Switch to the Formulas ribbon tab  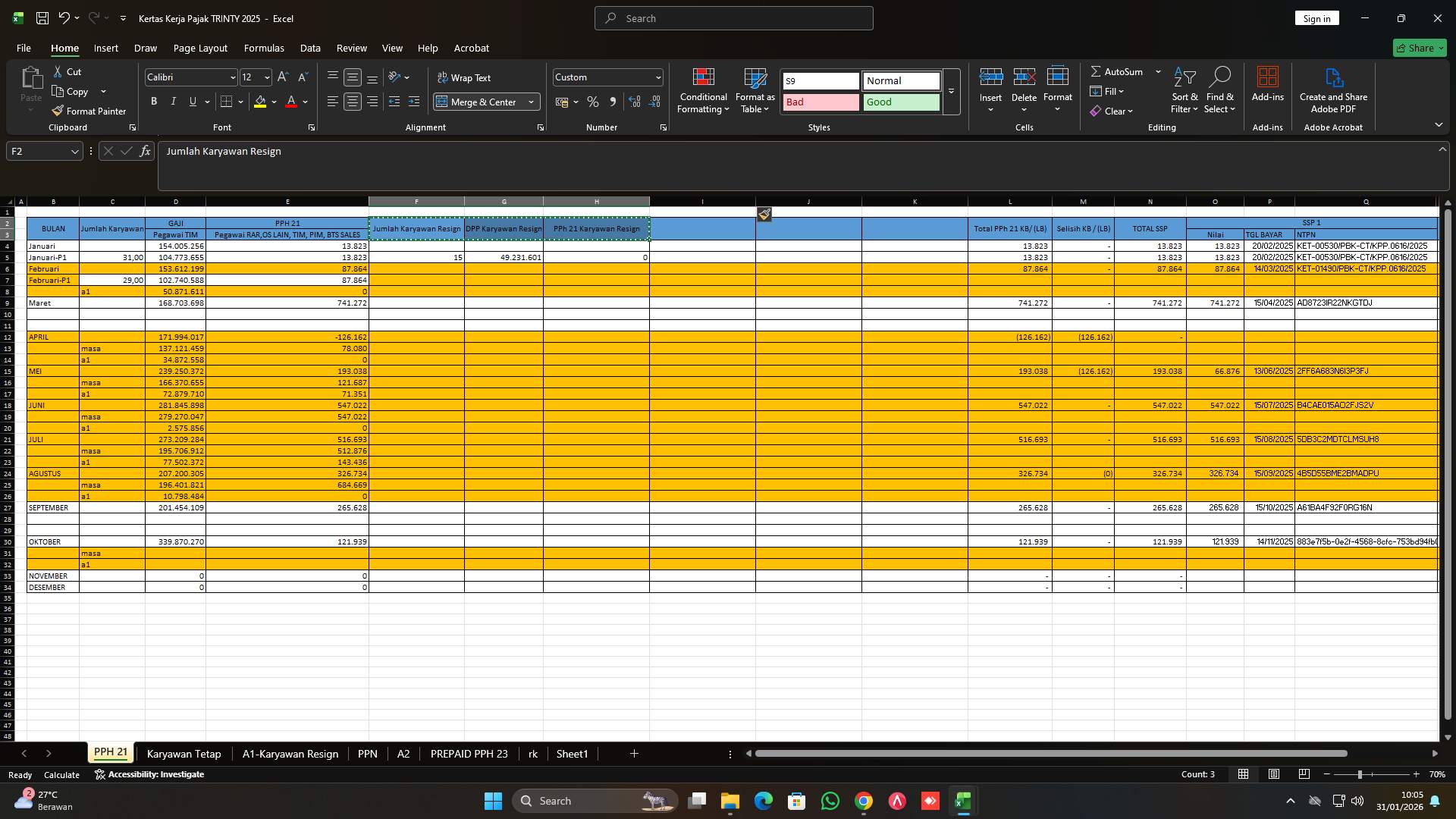coord(264,48)
